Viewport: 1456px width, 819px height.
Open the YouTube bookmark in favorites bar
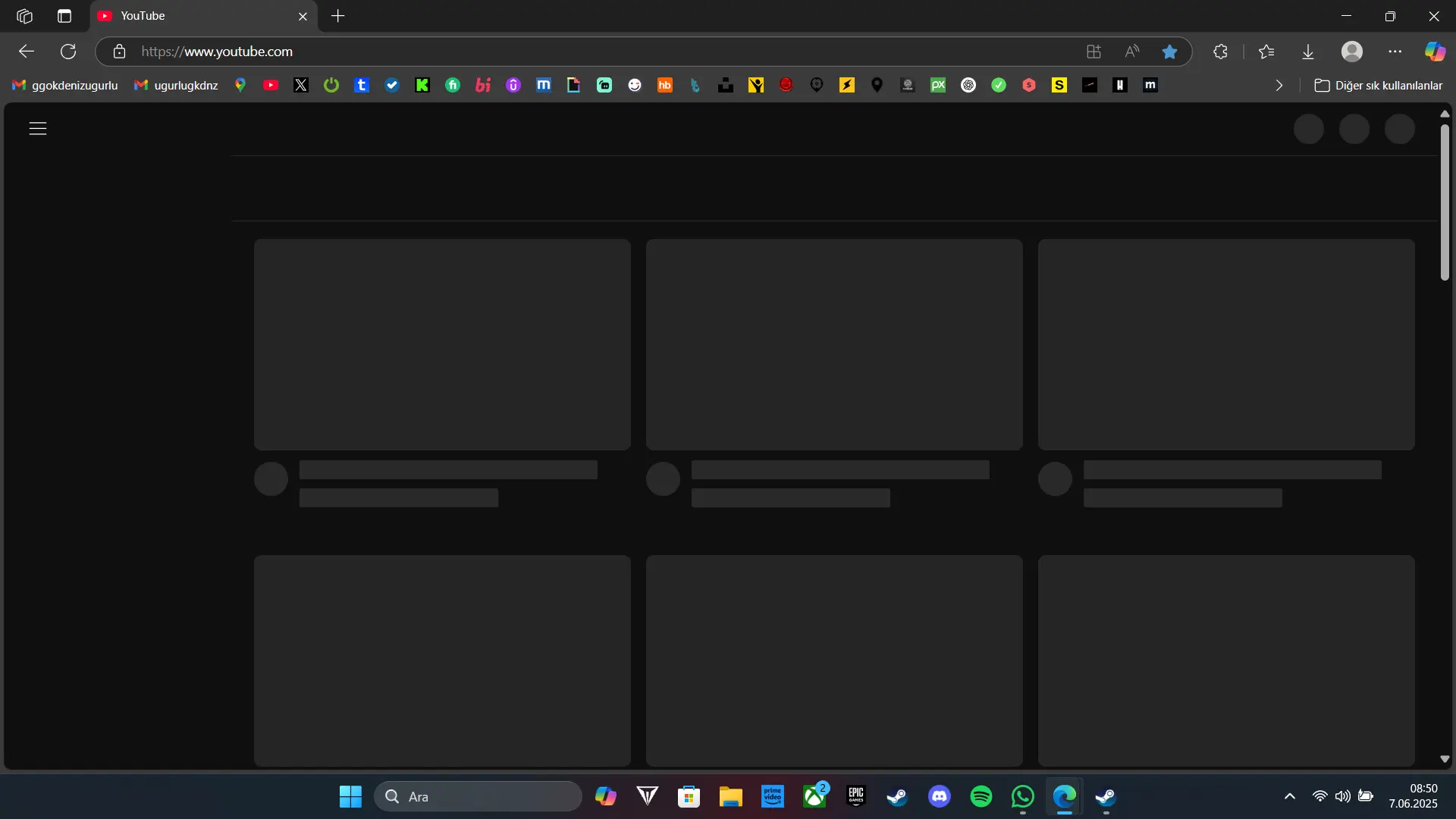pos(271,86)
